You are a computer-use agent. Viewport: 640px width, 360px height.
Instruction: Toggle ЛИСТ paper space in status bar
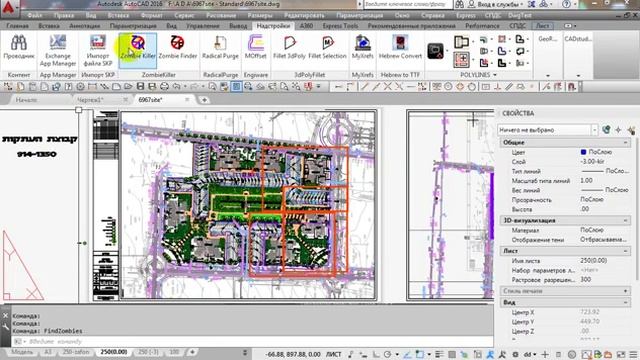pyautogui.click(x=334, y=354)
